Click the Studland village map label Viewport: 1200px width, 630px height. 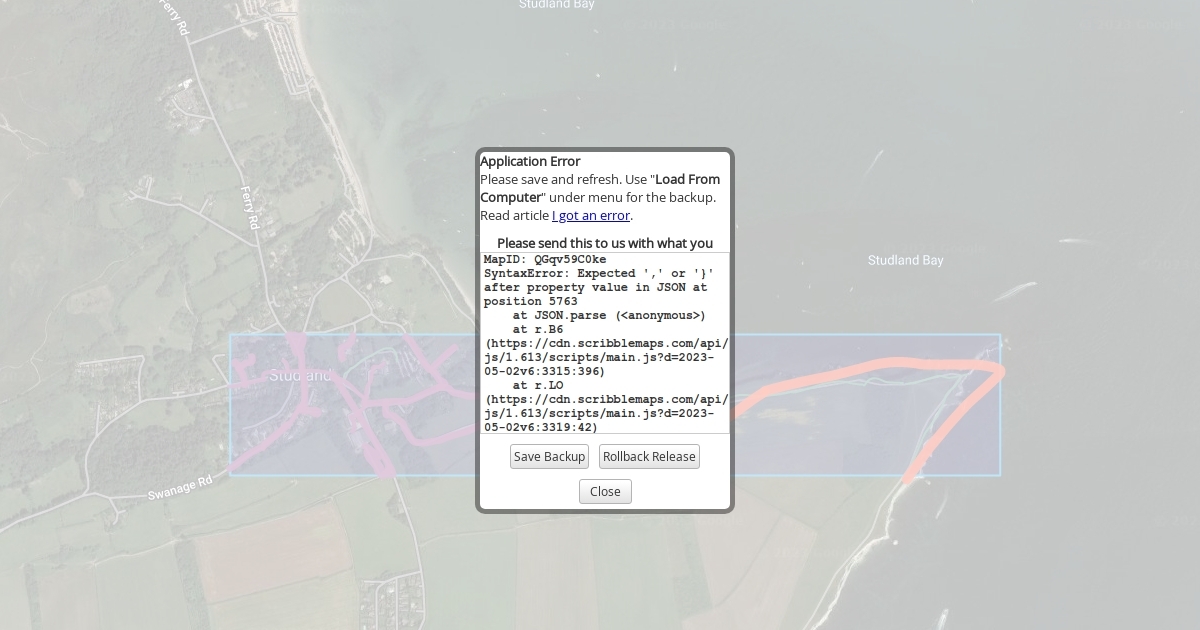click(300, 376)
